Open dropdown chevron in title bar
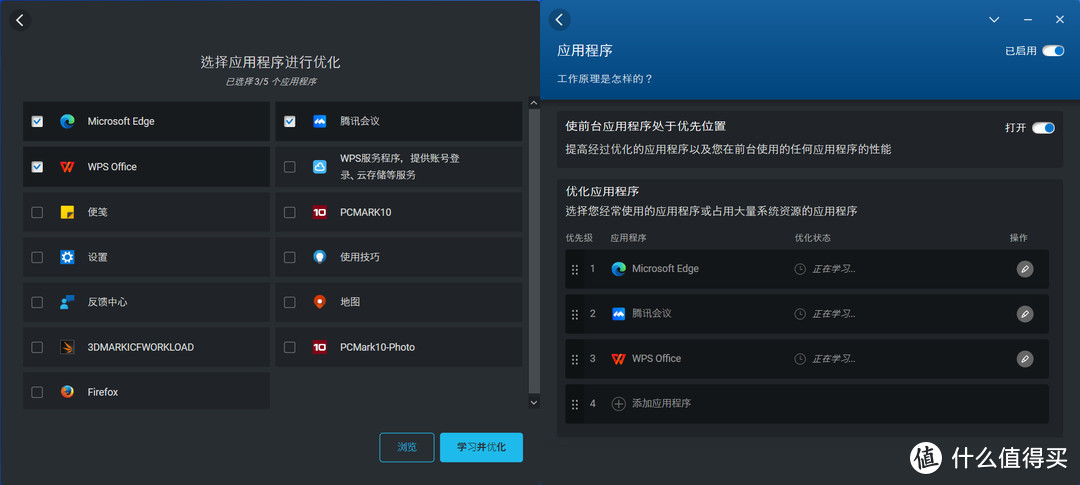 [994, 20]
